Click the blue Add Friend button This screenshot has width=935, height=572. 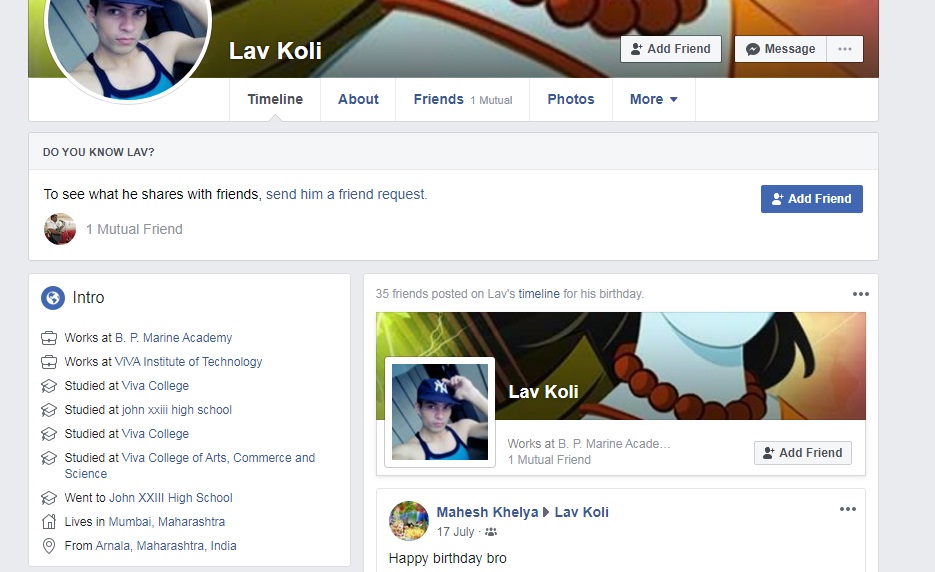coord(812,199)
